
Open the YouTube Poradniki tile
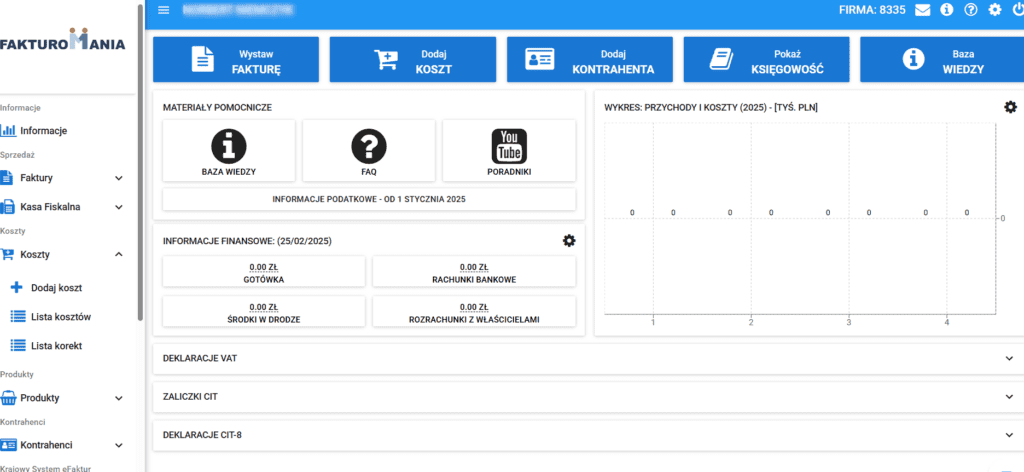509,151
